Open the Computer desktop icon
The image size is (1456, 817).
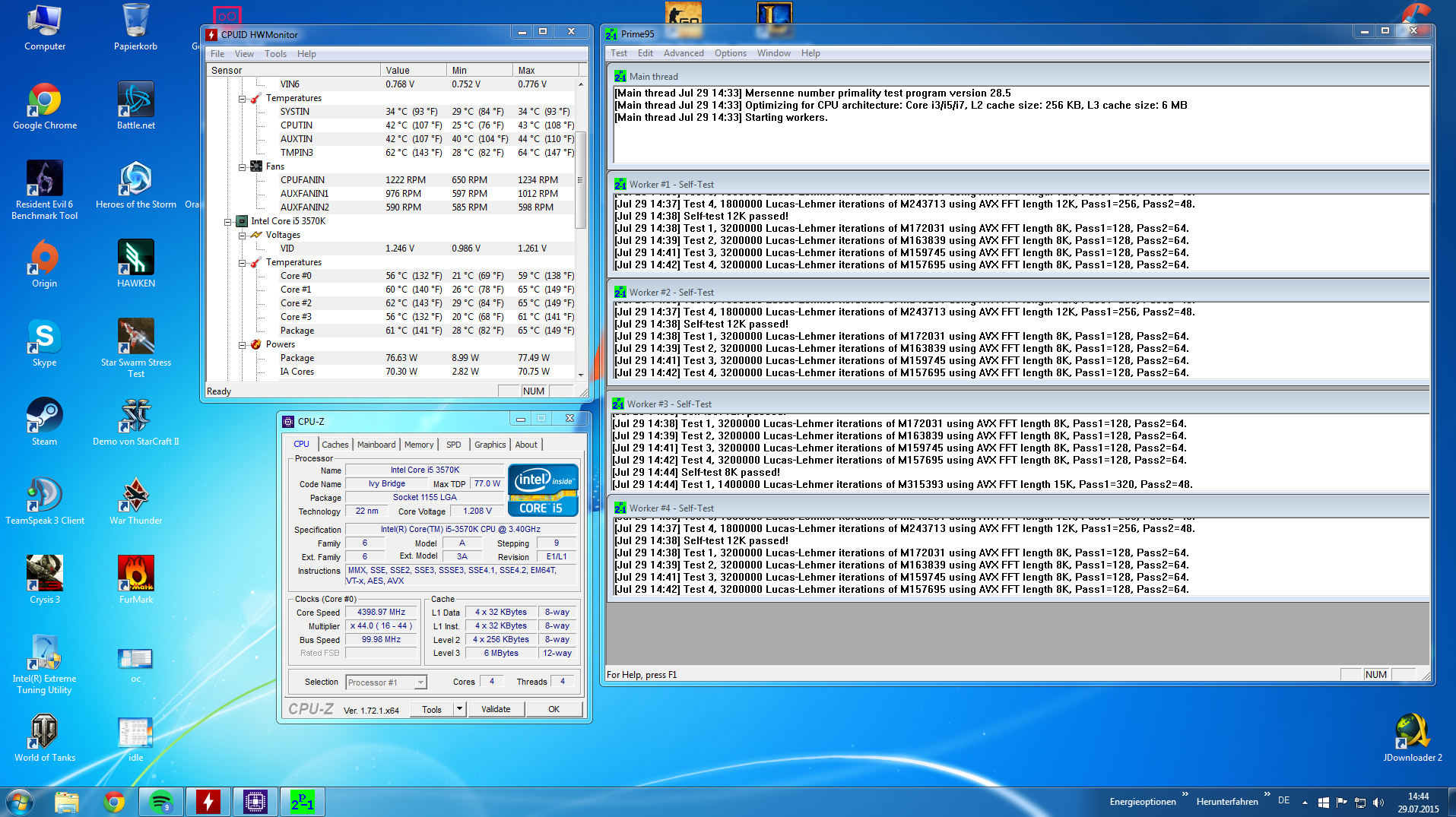tap(45, 28)
